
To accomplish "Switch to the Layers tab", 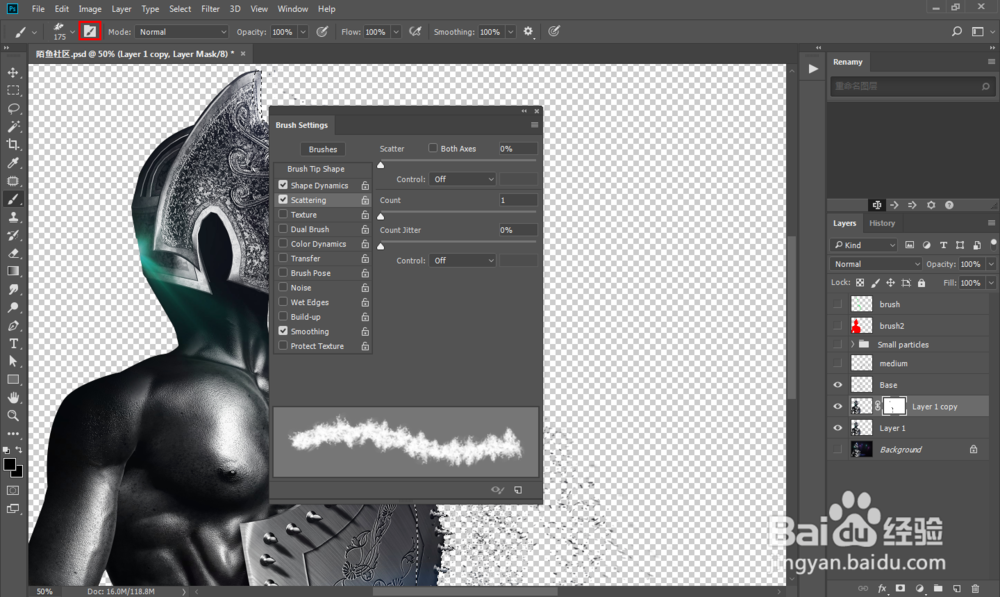I will pos(844,223).
